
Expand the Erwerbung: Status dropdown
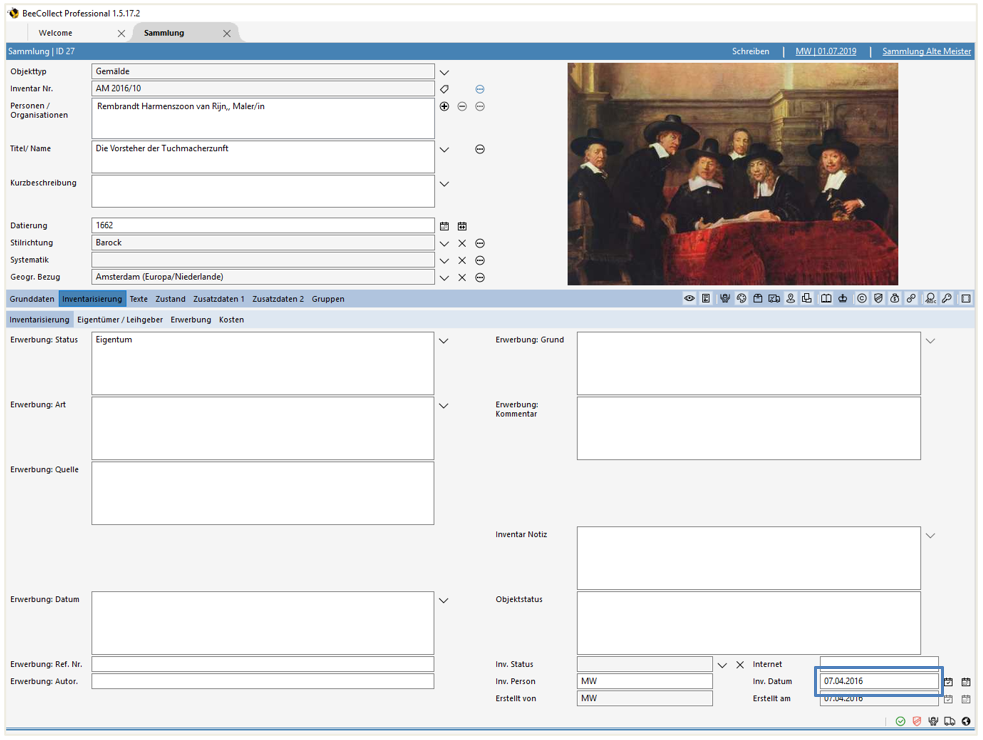pos(443,340)
